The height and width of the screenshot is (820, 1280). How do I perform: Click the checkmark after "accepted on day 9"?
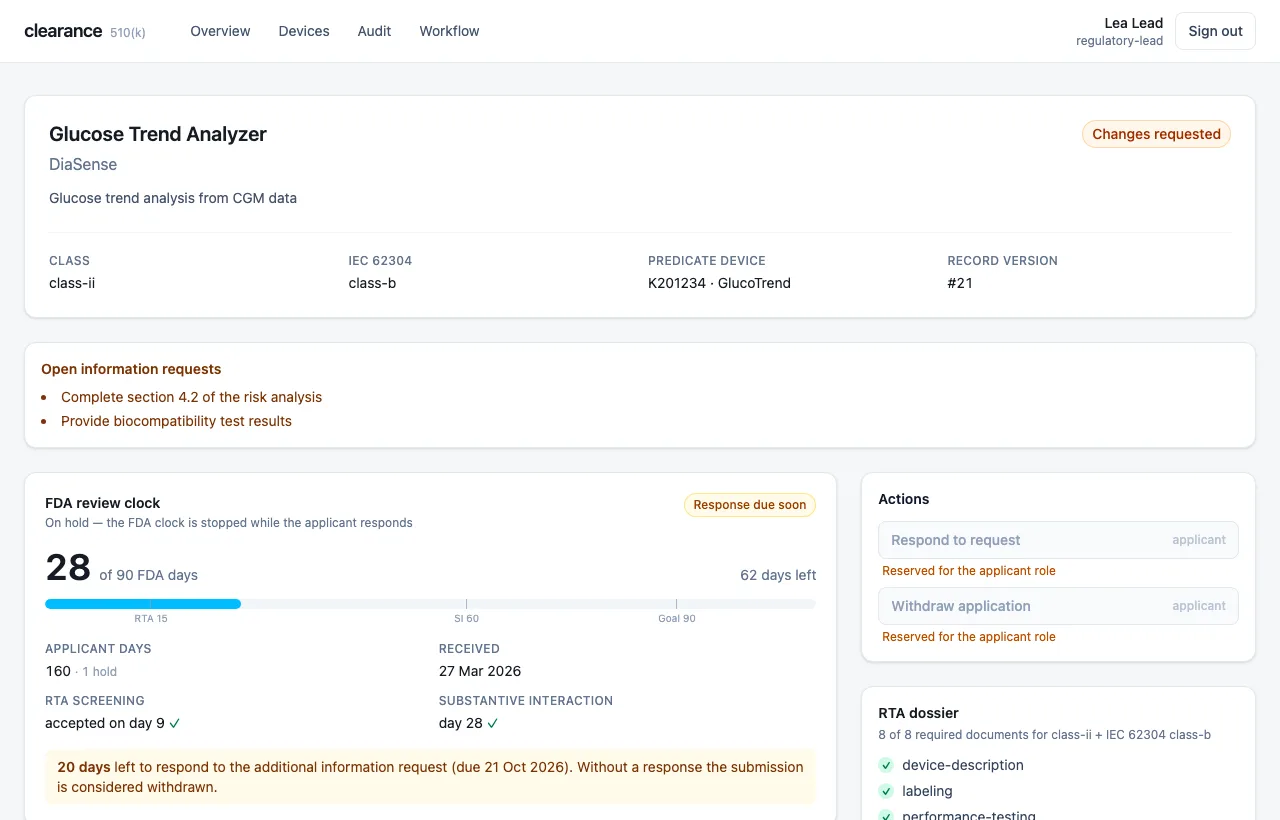point(175,723)
